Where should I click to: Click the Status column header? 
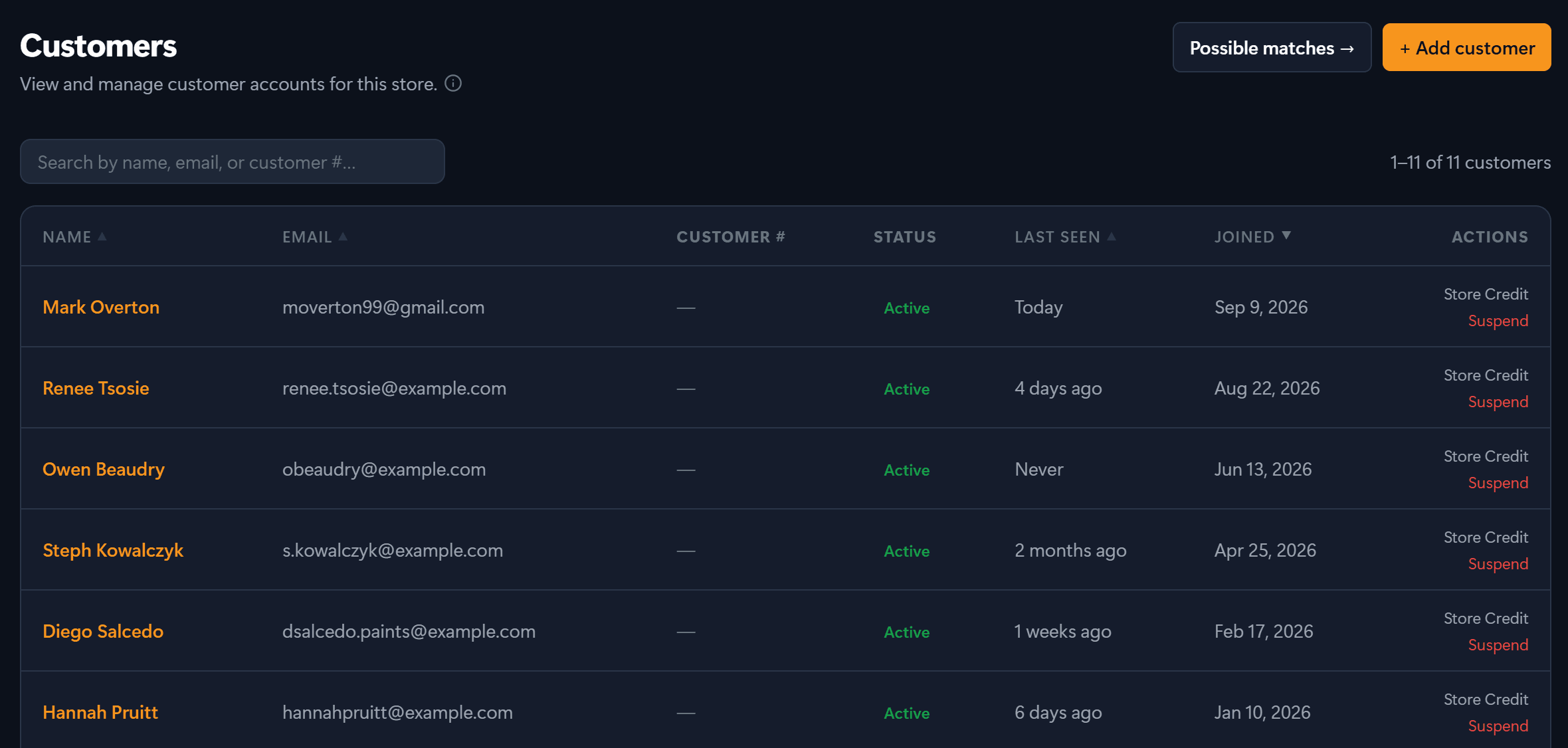point(904,236)
